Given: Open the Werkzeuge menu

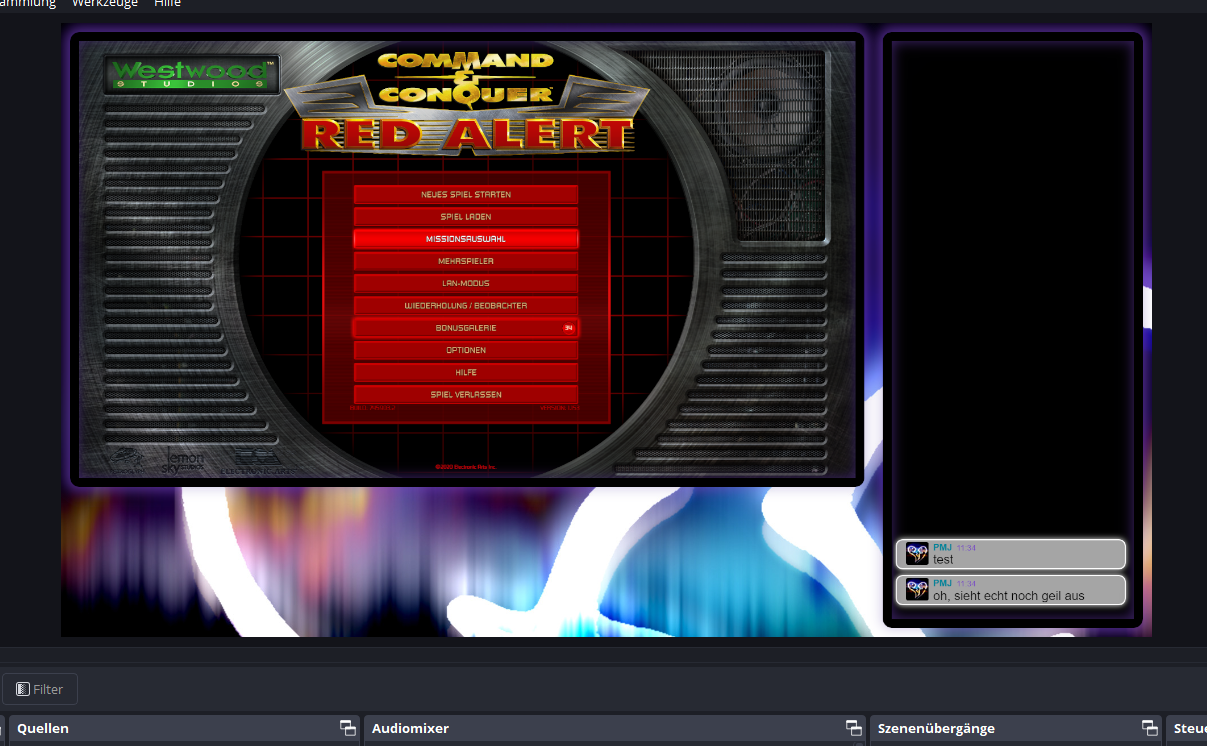Looking at the screenshot, I should tap(105, 4).
